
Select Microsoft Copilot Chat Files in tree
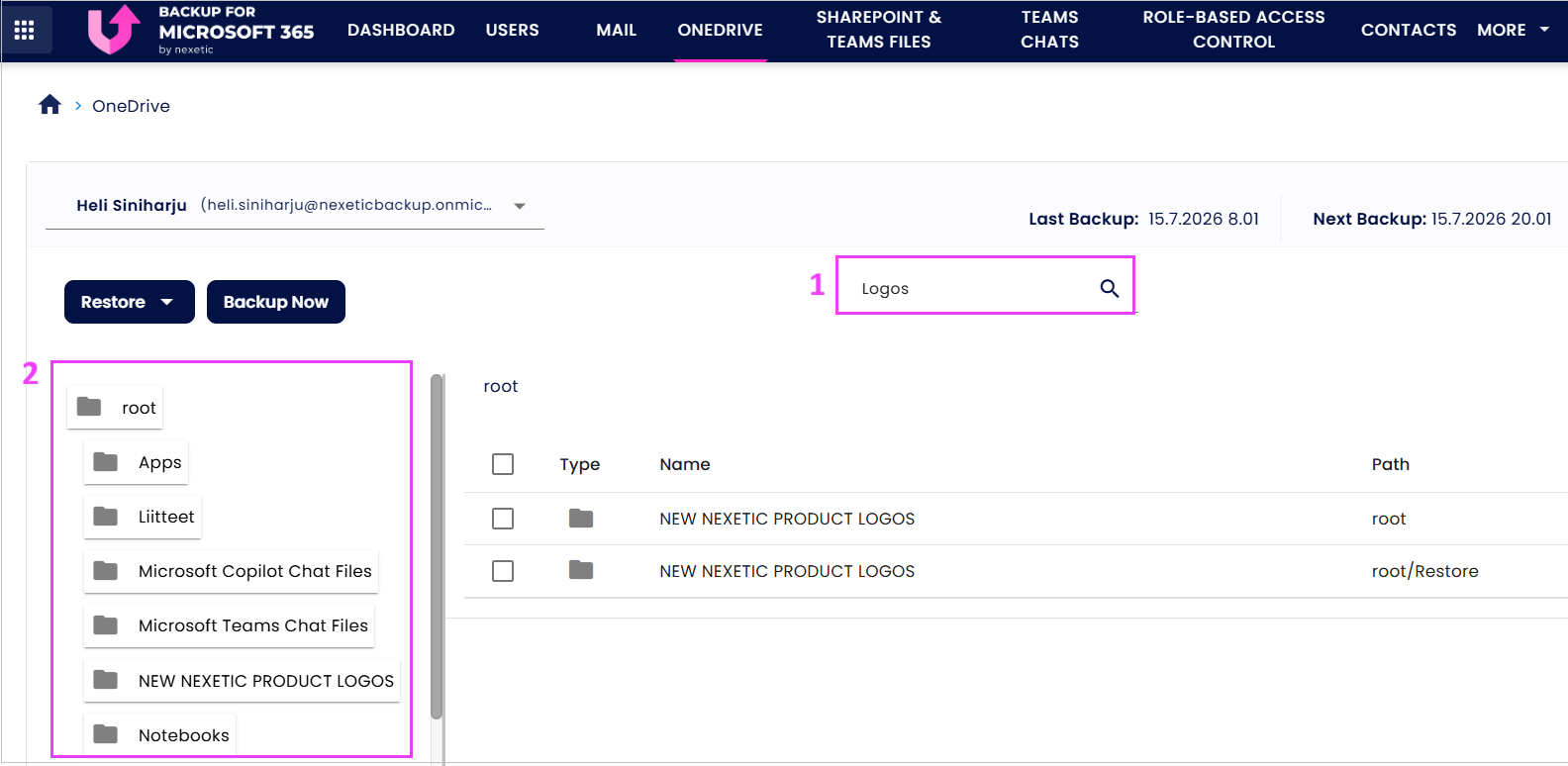point(255,571)
